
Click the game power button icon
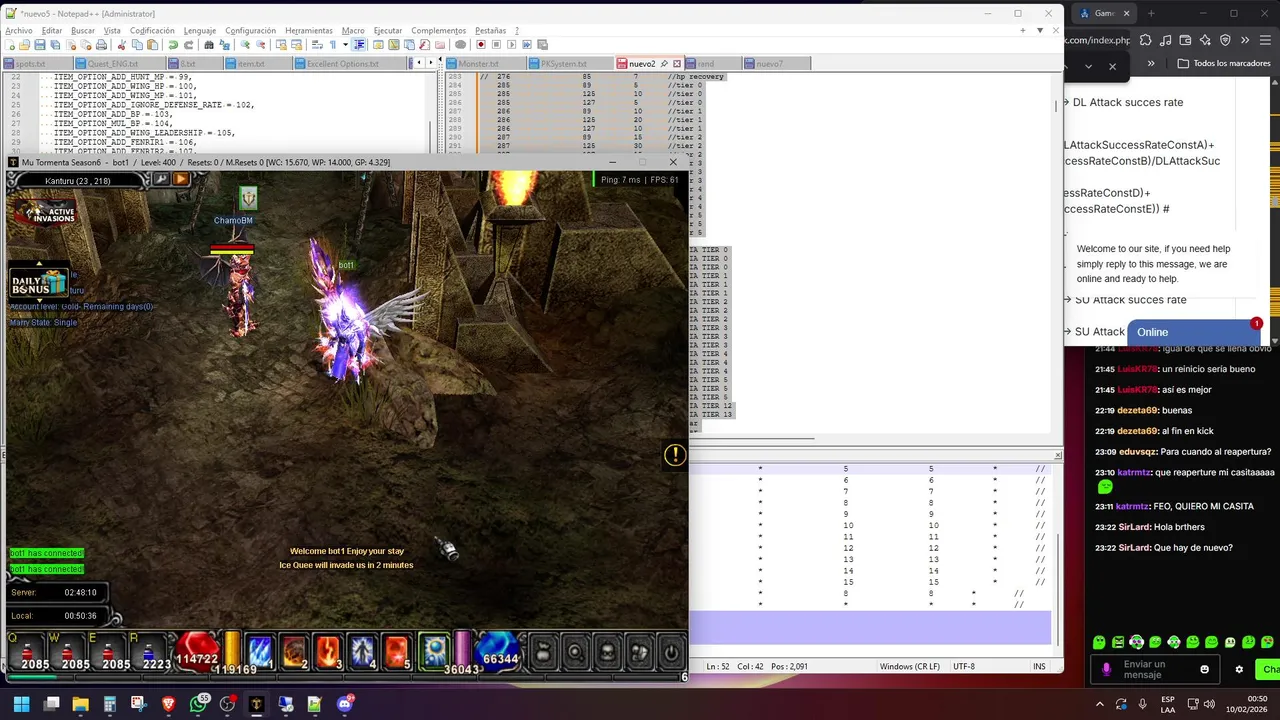tap(671, 653)
